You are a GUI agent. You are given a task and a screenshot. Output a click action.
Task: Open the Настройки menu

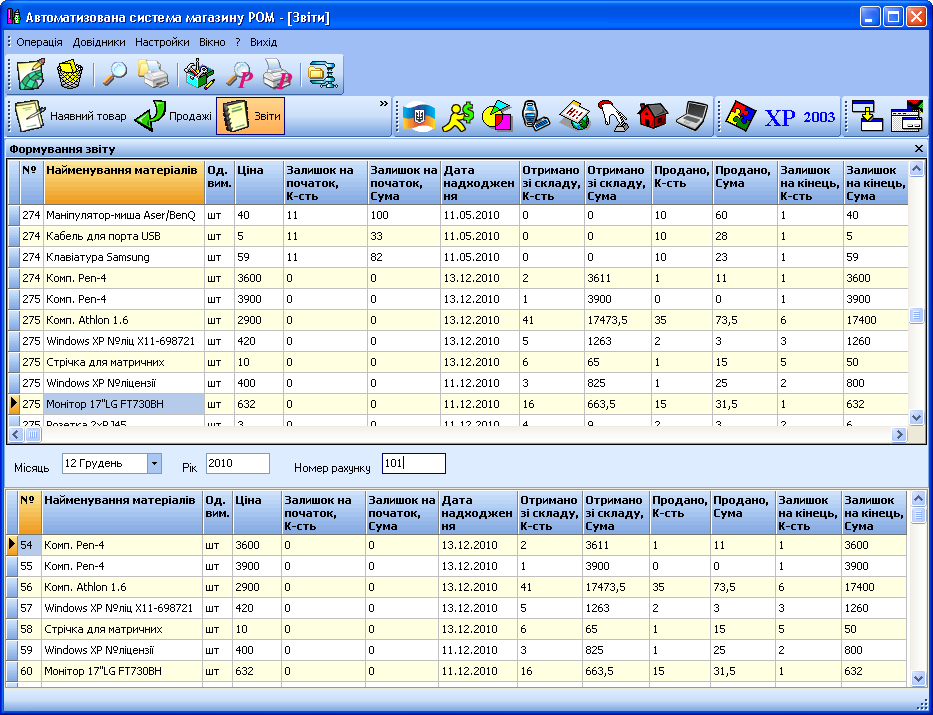[x=162, y=42]
